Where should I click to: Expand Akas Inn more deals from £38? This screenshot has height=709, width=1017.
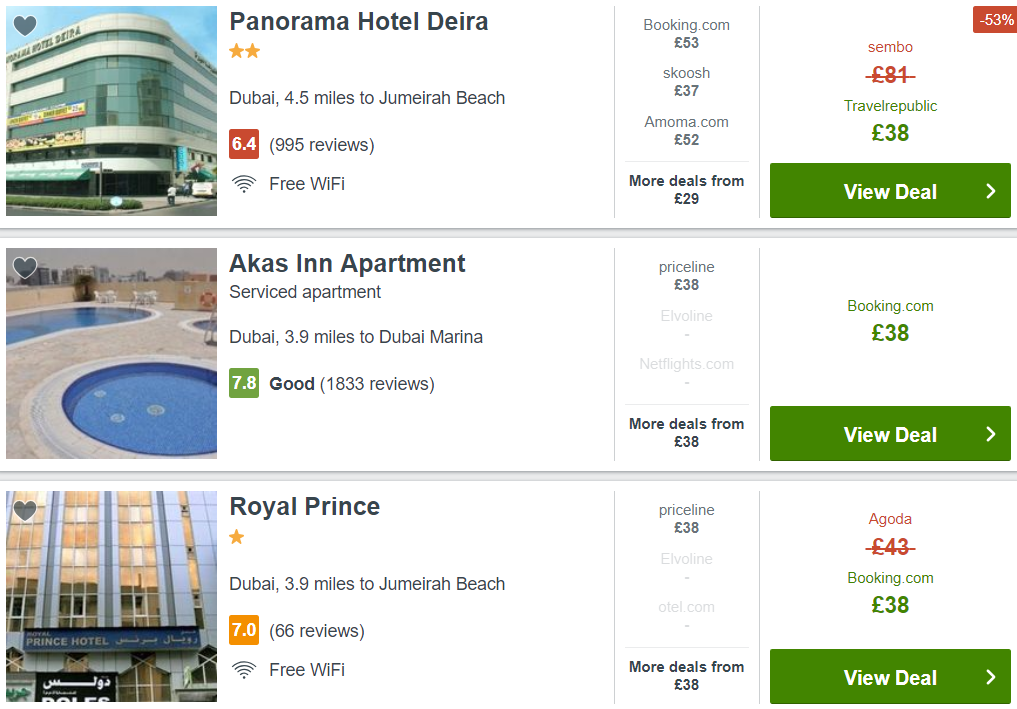[686, 433]
